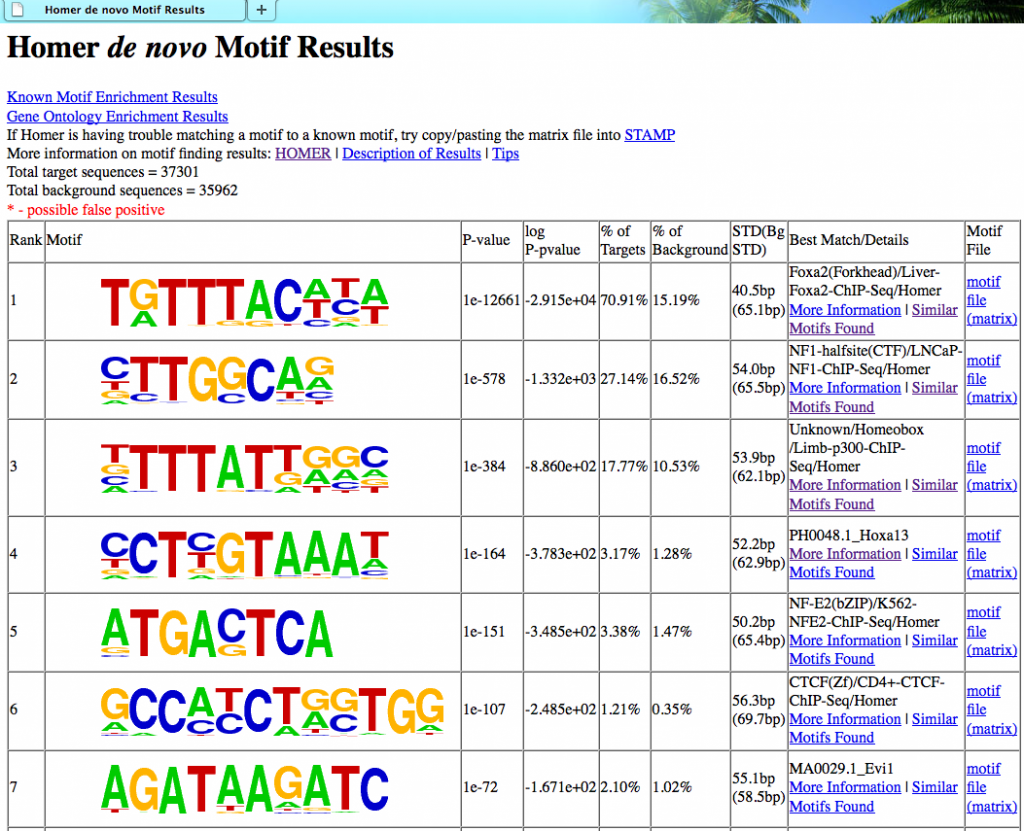
Task: Open motif file matrix for Hoxa13
Action: click(989, 554)
